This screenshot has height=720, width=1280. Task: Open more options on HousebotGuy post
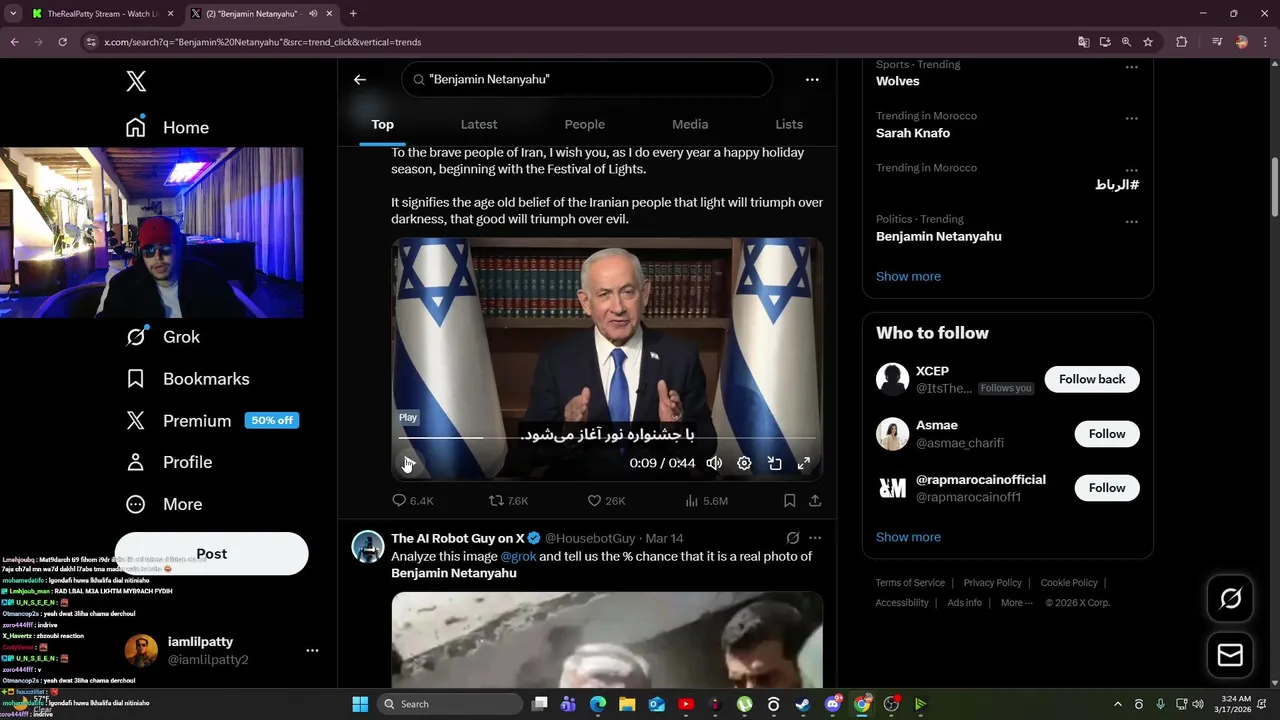[815, 538]
